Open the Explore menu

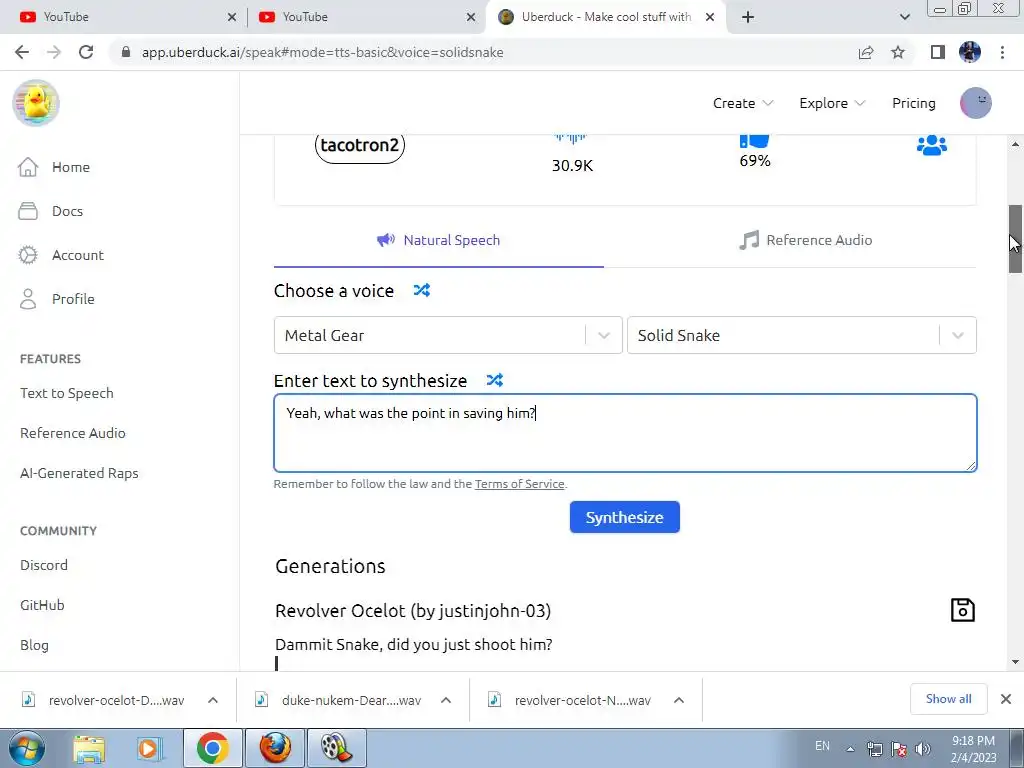[832, 103]
